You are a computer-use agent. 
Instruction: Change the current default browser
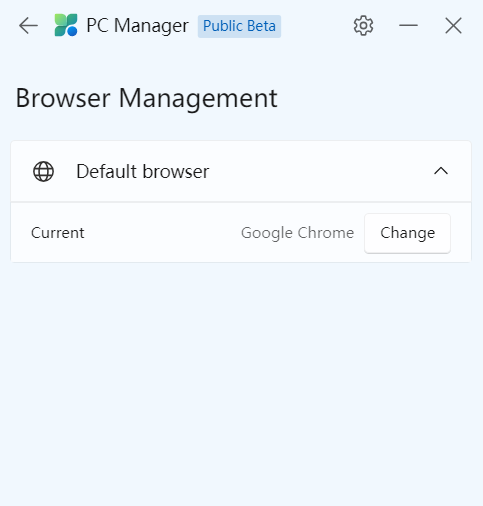[407, 233]
